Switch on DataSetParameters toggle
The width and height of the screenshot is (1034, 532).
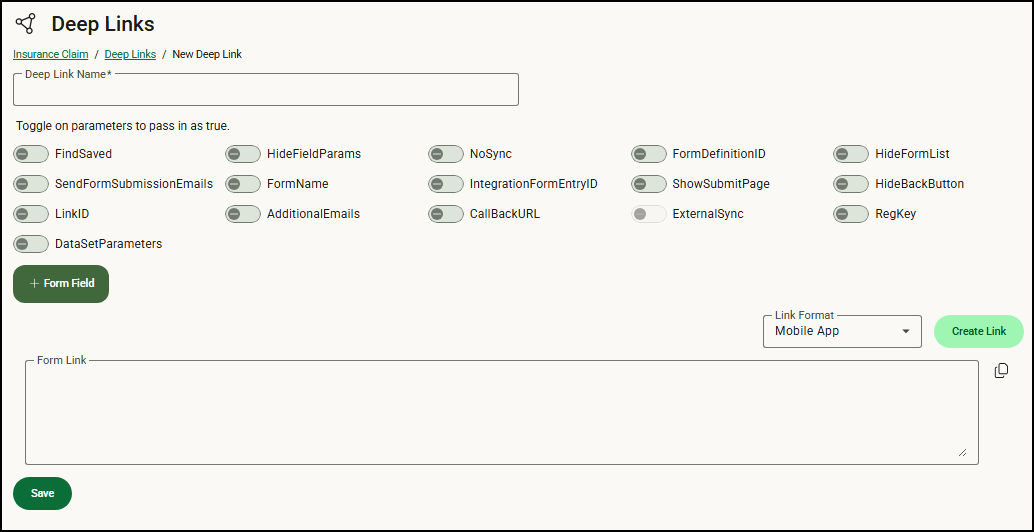[x=31, y=244]
